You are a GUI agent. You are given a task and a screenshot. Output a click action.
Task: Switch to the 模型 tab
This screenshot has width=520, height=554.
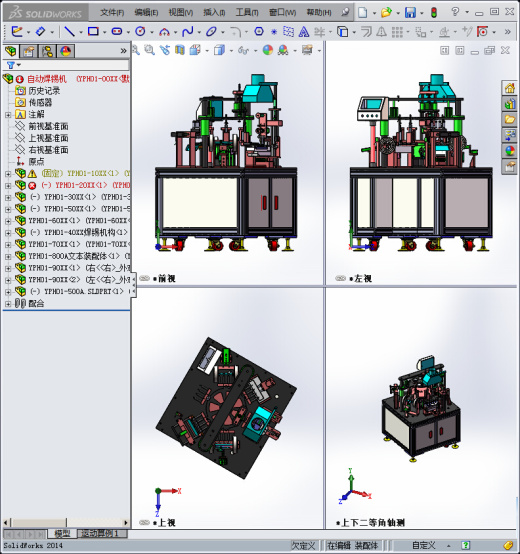62,534
